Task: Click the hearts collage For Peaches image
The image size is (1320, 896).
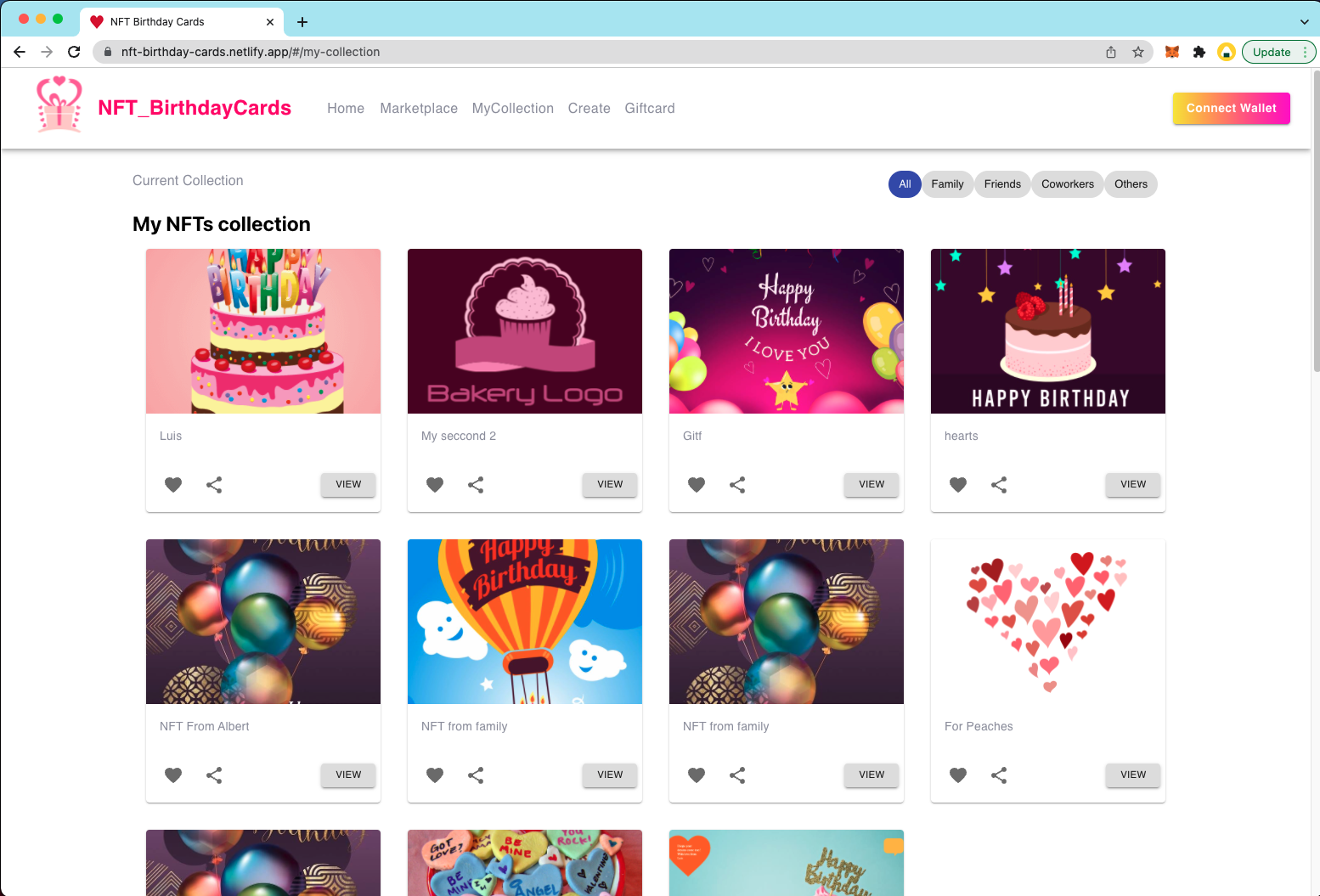Action: point(1048,622)
